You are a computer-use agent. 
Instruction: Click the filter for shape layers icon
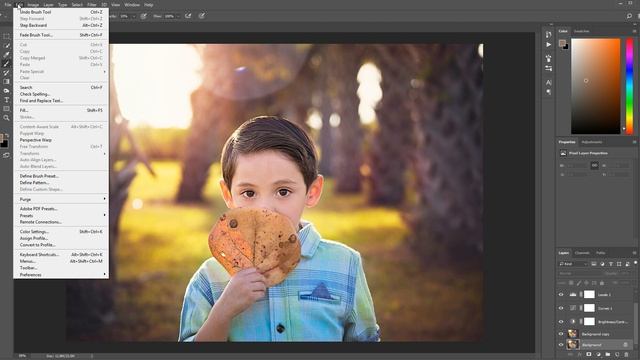click(619, 264)
